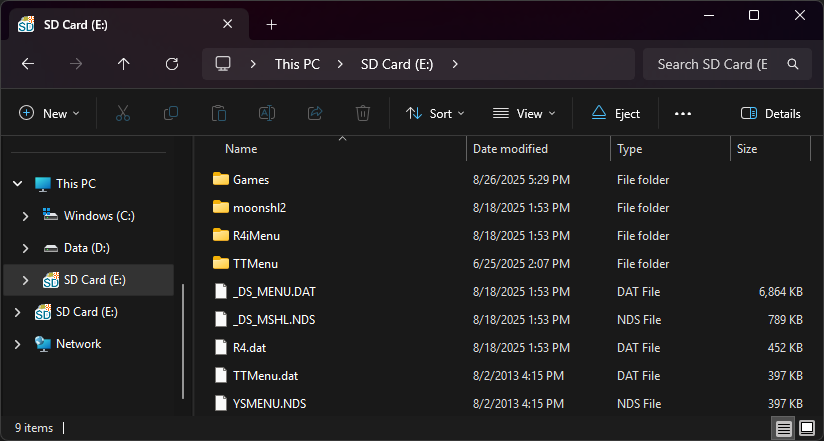This screenshot has height=441, width=824.
Task: Select This PC in navigation pane
Action: [x=76, y=183]
